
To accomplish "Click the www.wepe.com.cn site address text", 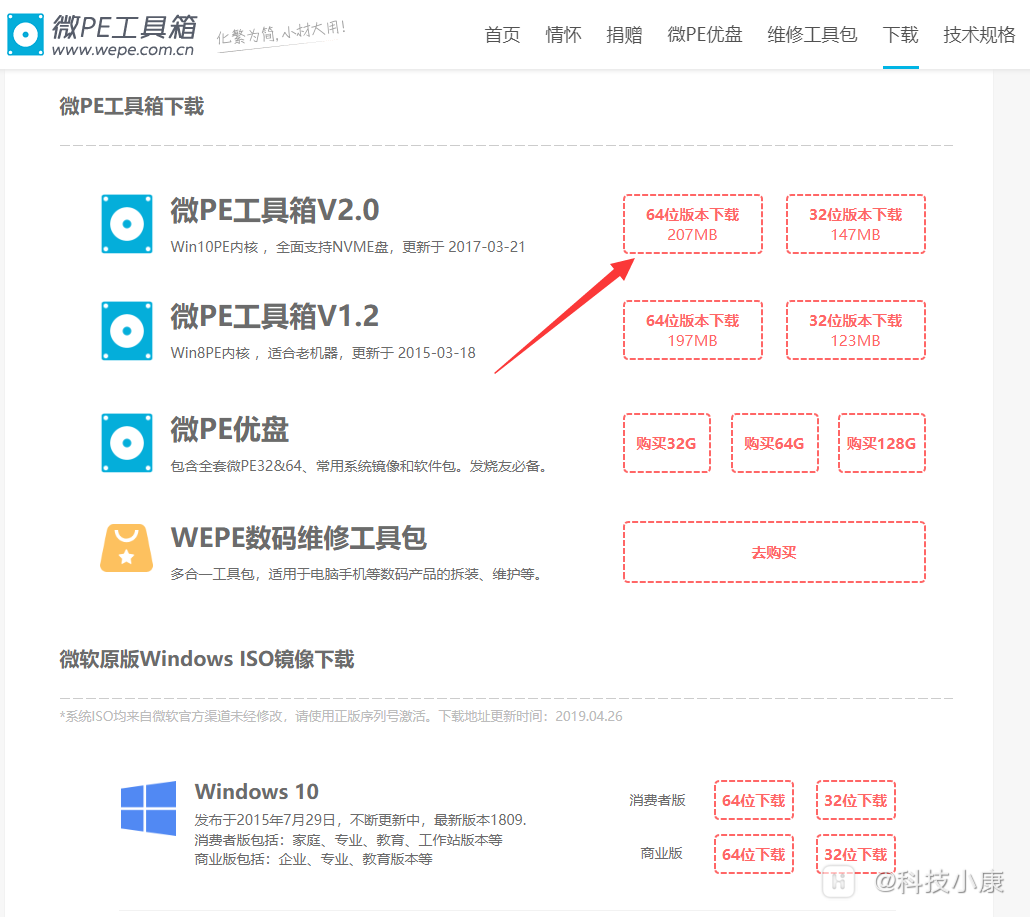I will point(123,50).
